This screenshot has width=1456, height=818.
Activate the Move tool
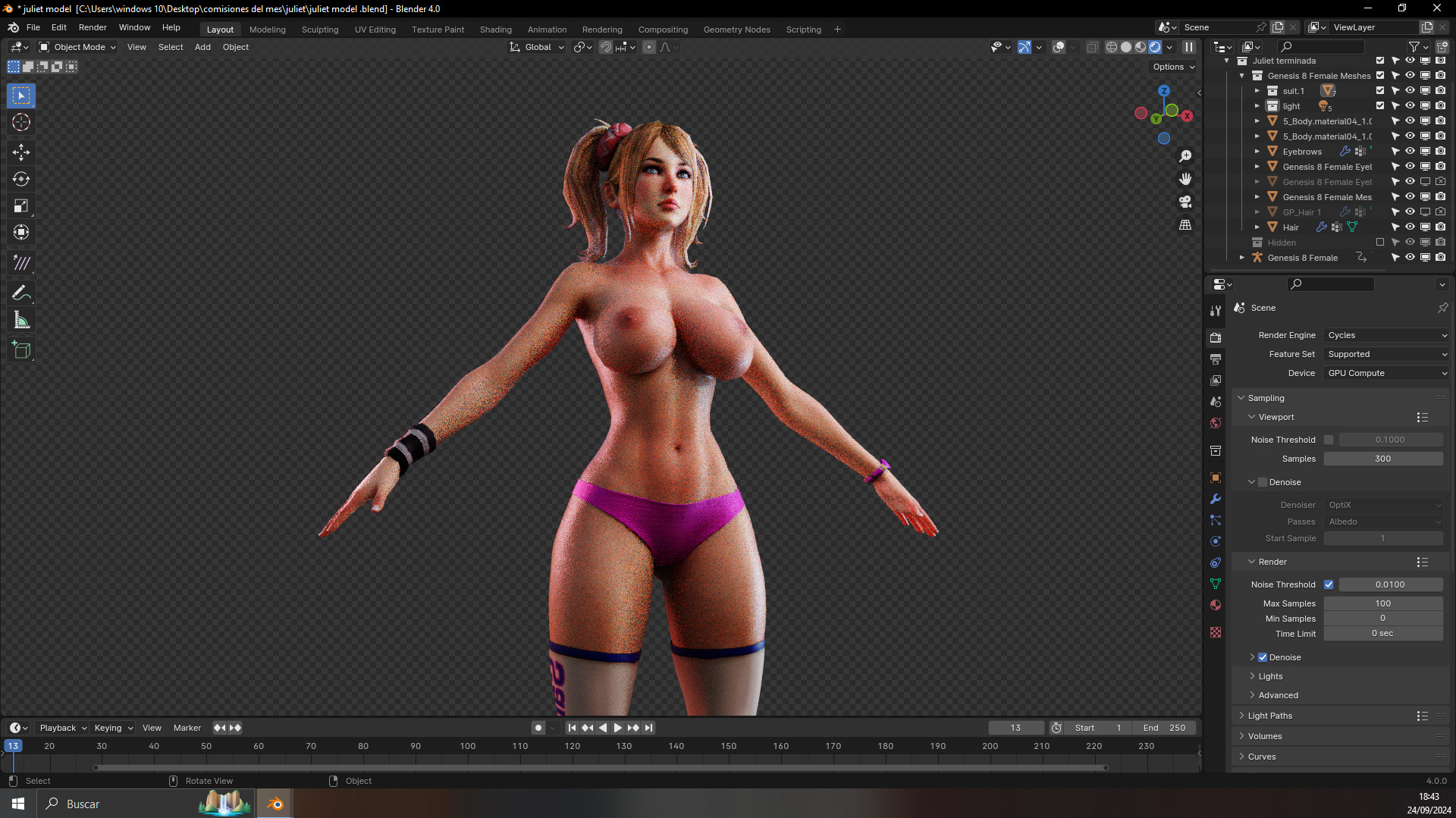pyautogui.click(x=21, y=152)
